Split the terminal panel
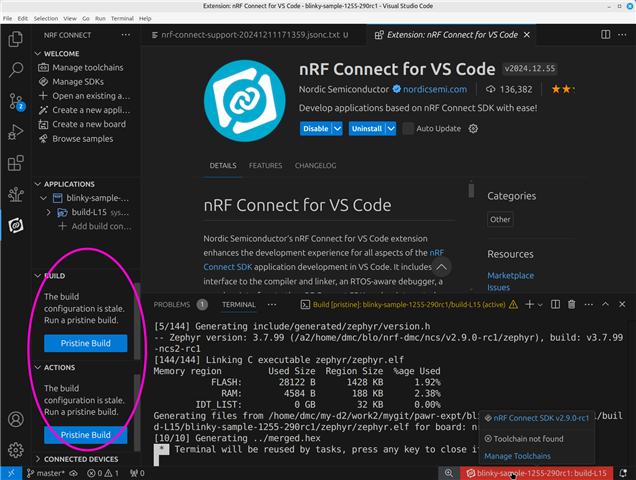 click(x=555, y=304)
